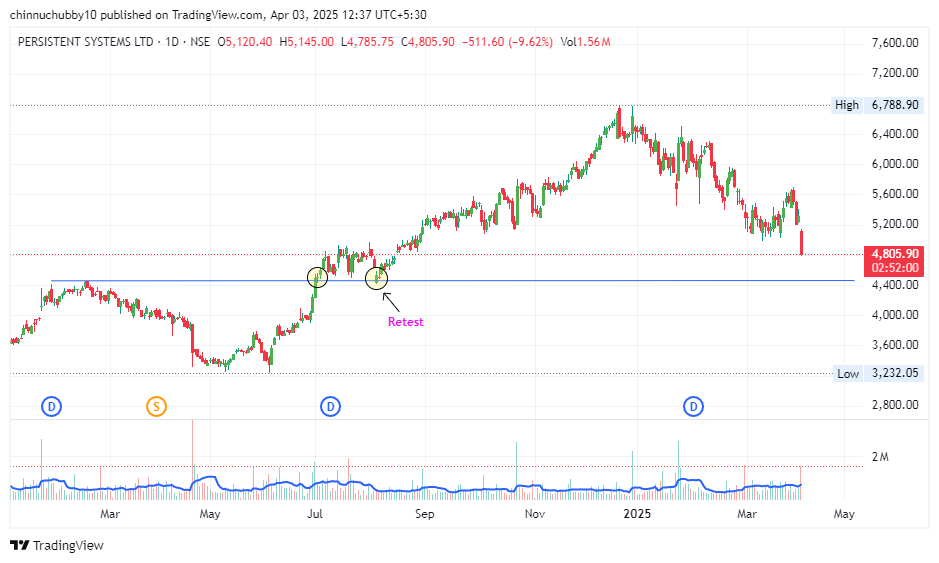The height and width of the screenshot is (563, 939).
Task: Click the Low 3,232.05 price label
Action: point(878,374)
